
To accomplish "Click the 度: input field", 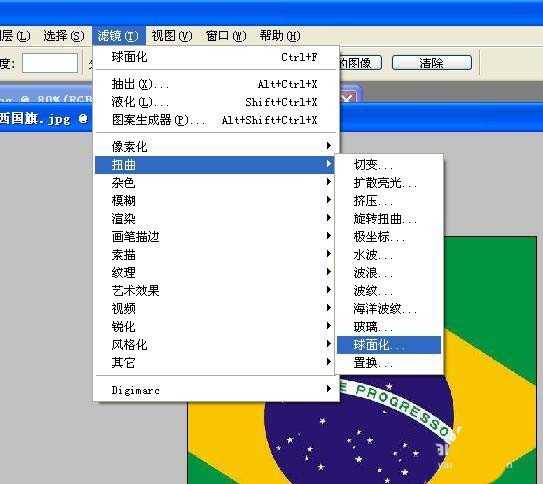I will tap(50, 63).
